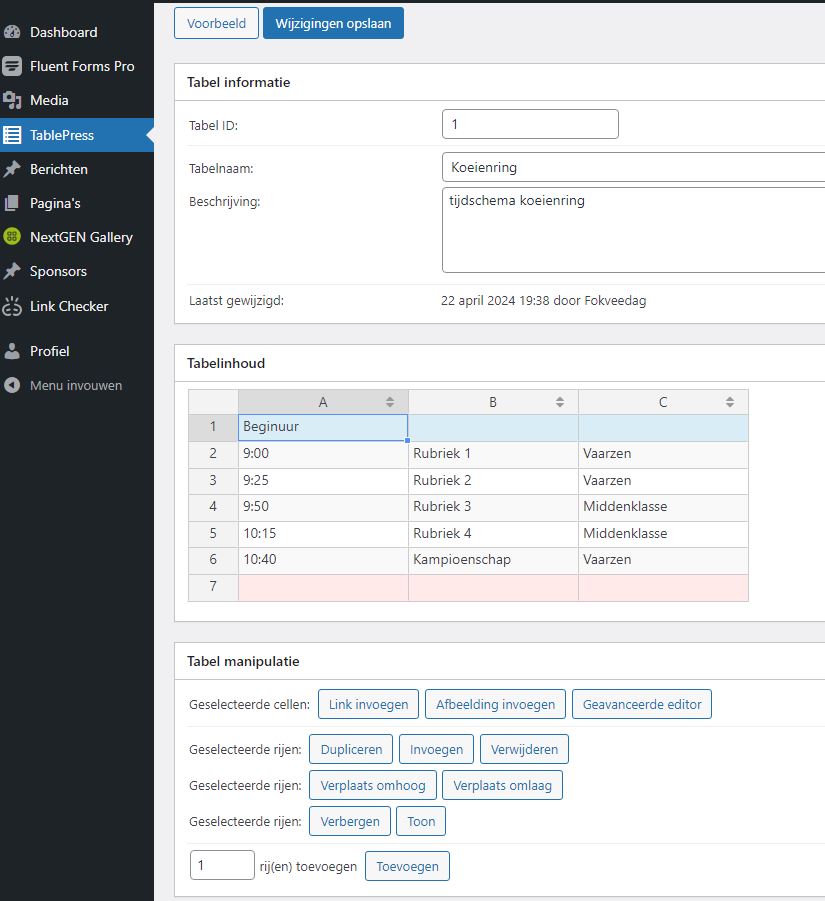This screenshot has height=901, width=825.
Task: Select the Rubriek 1 cell
Action: (493, 454)
